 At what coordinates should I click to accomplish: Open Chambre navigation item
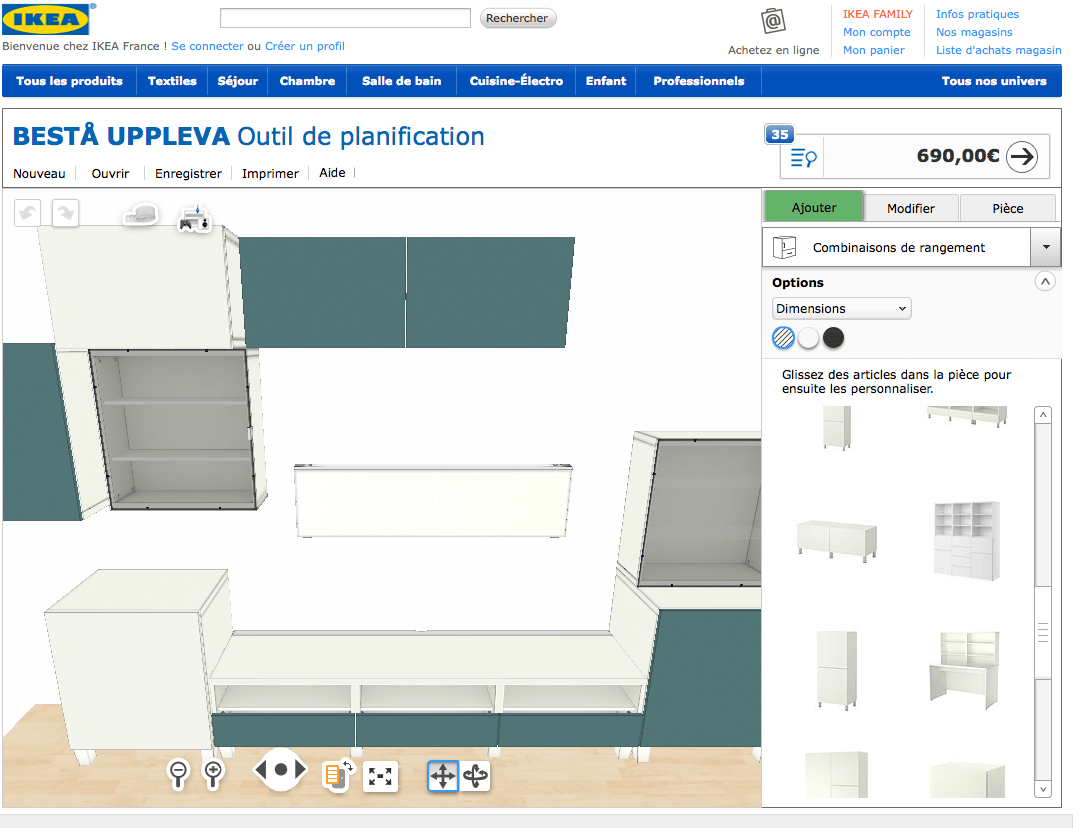coord(307,81)
